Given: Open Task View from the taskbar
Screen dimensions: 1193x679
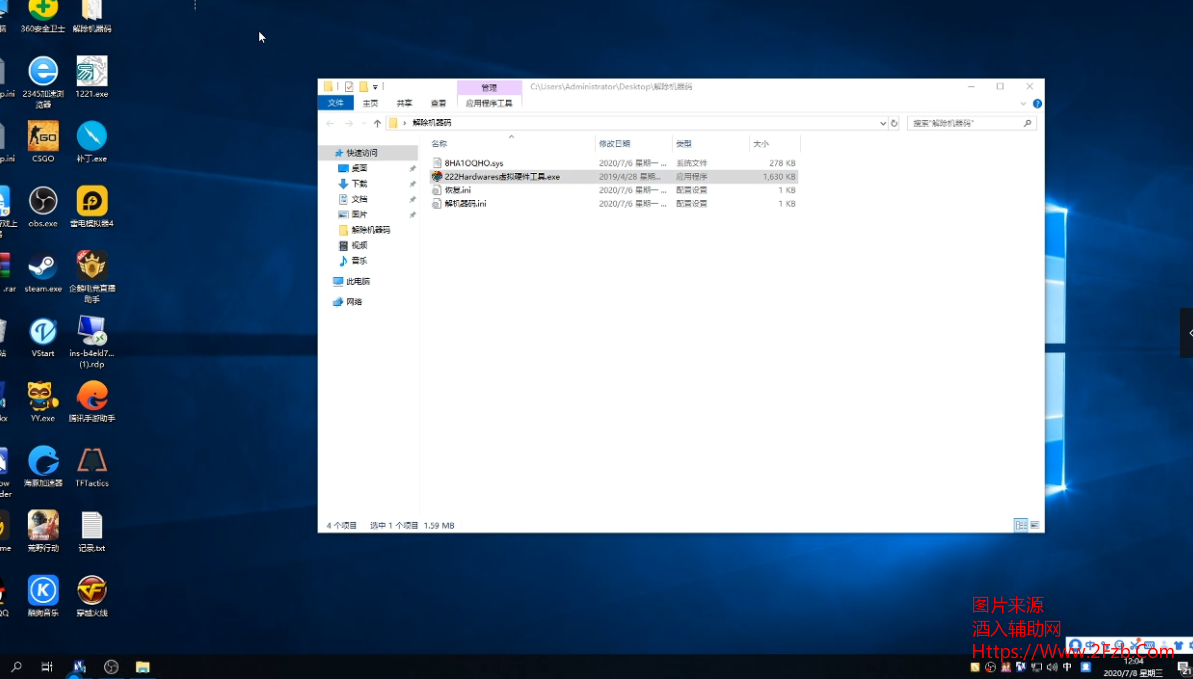Looking at the screenshot, I should click(x=47, y=667).
